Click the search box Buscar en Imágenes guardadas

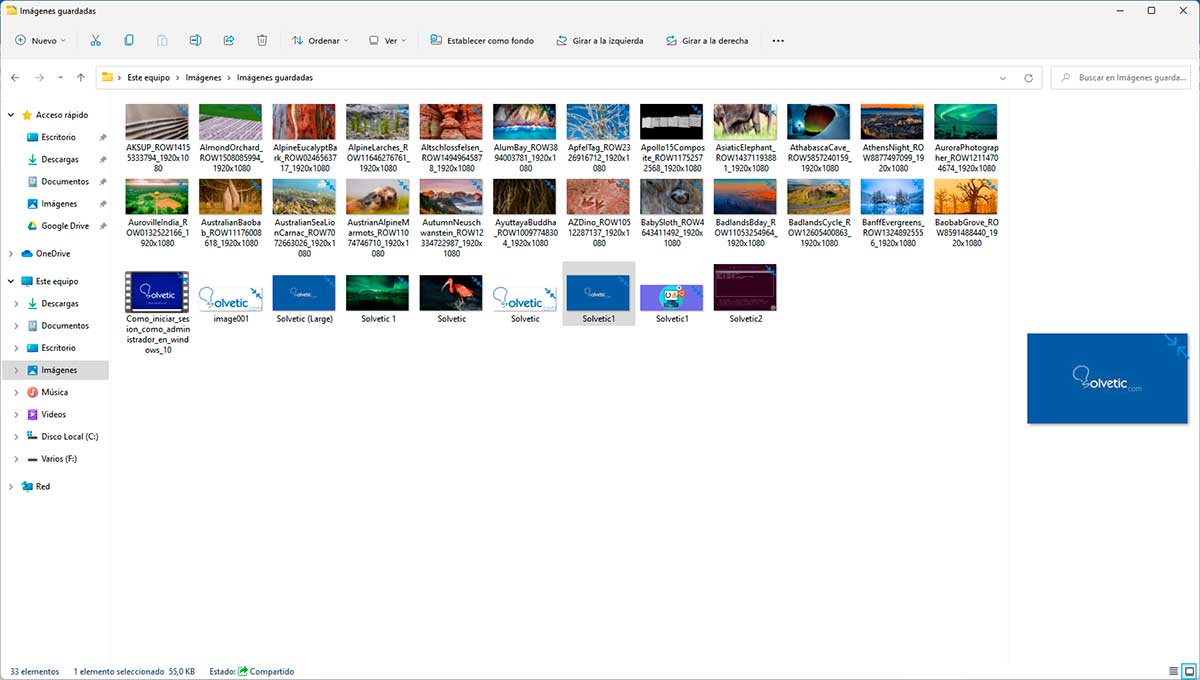[1130, 78]
